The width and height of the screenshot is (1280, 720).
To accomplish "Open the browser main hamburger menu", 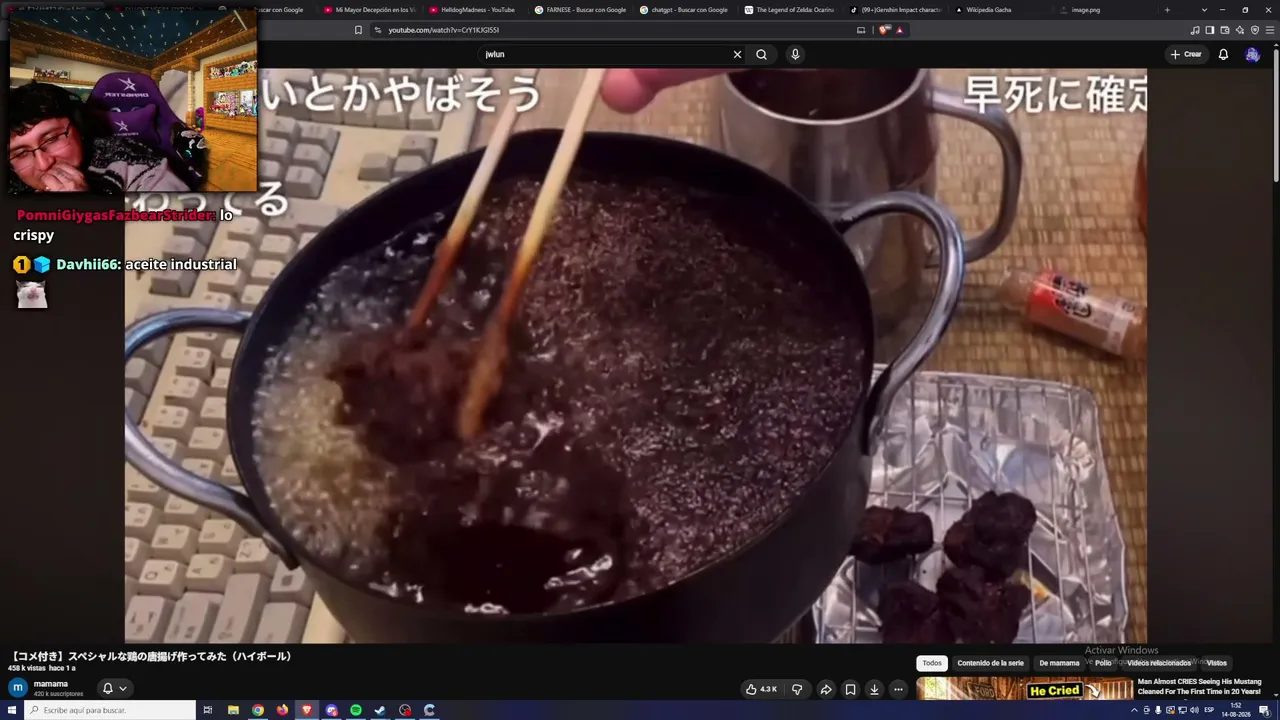I will (x=1269, y=30).
